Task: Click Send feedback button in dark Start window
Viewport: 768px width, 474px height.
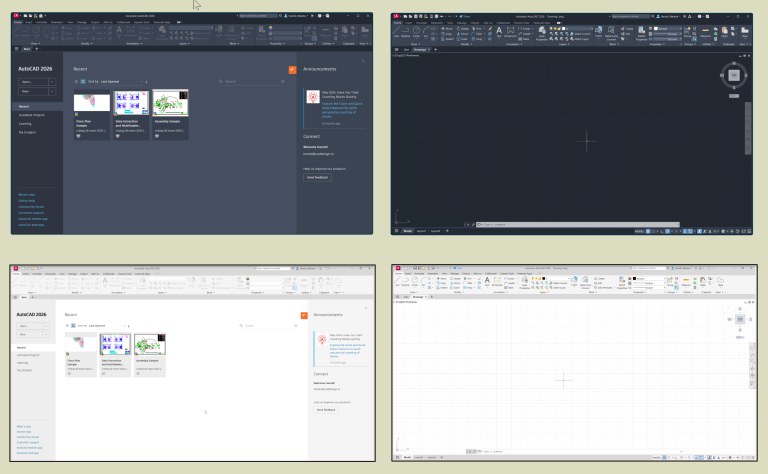Action: [x=317, y=177]
